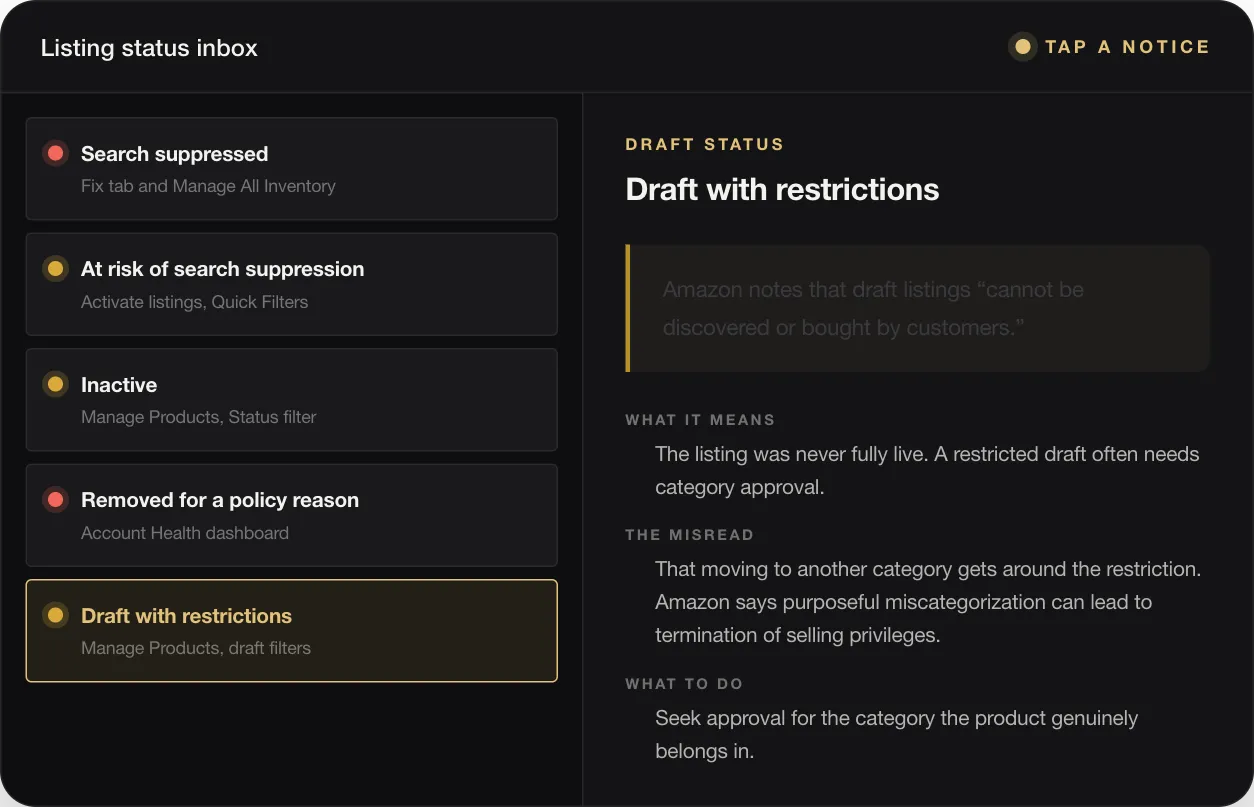
Task: Open the Search suppressed notice
Action: point(291,169)
